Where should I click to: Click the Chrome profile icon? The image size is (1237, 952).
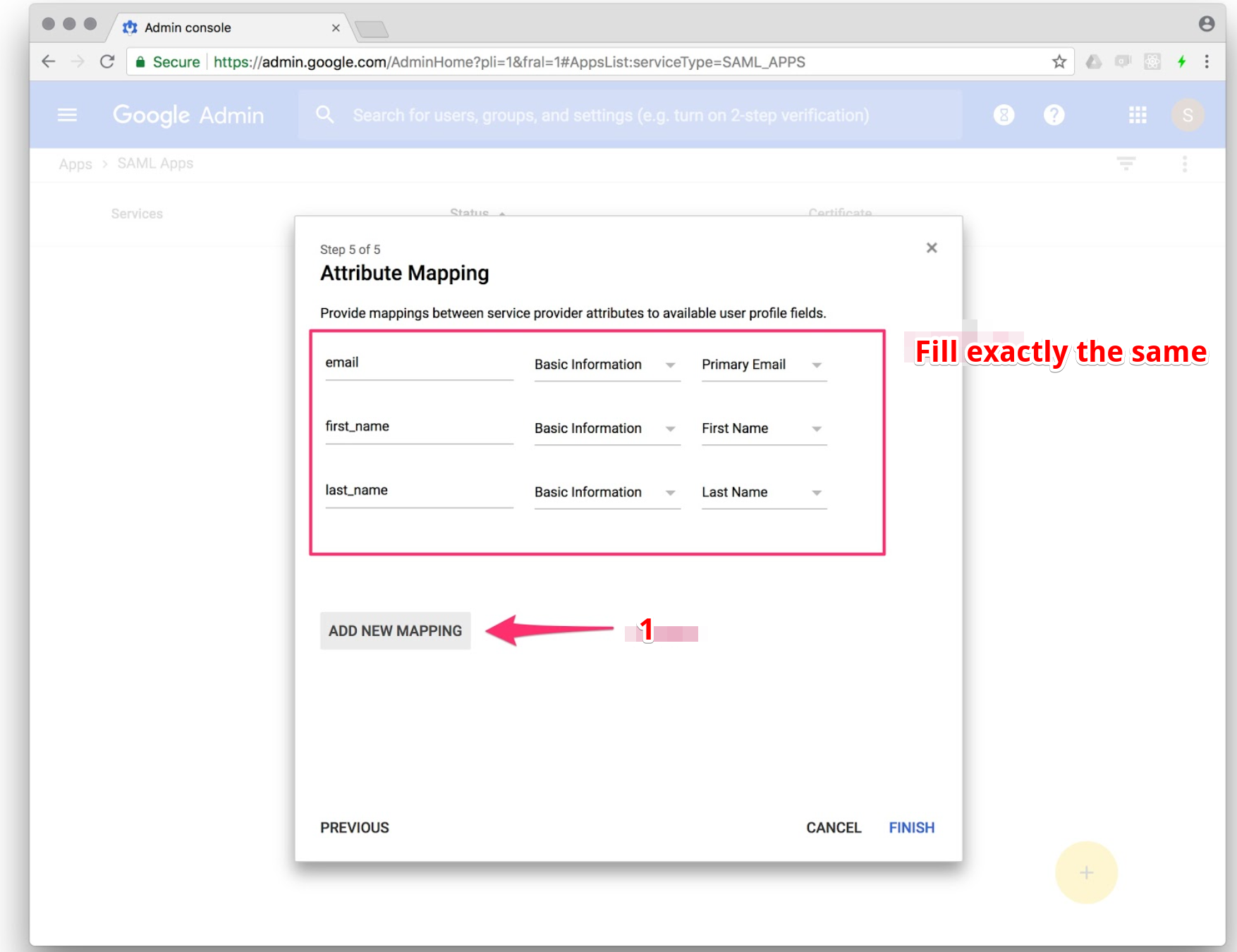pyautogui.click(x=1207, y=24)
